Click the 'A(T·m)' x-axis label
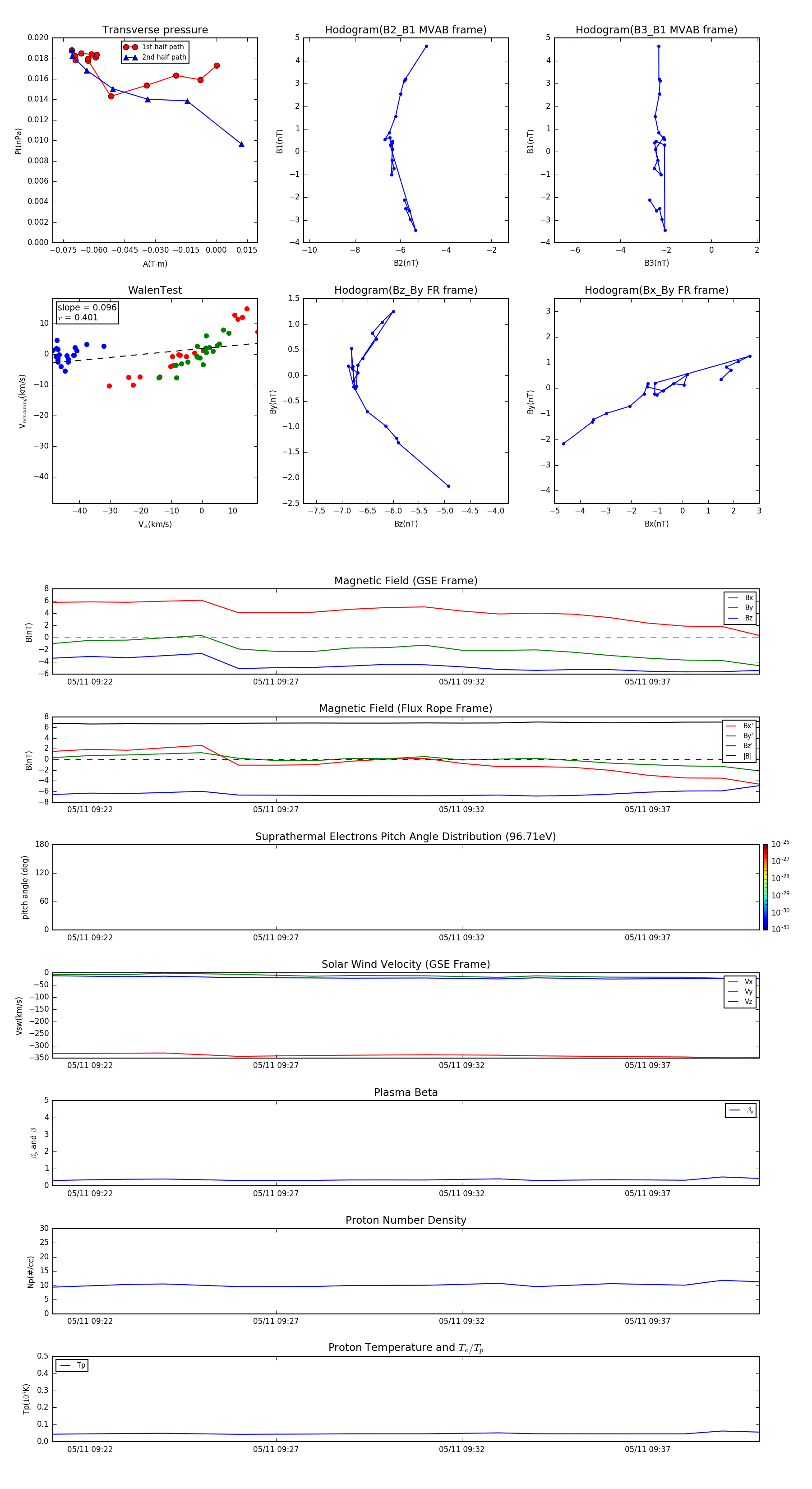812x1489 pixels. 155,264
